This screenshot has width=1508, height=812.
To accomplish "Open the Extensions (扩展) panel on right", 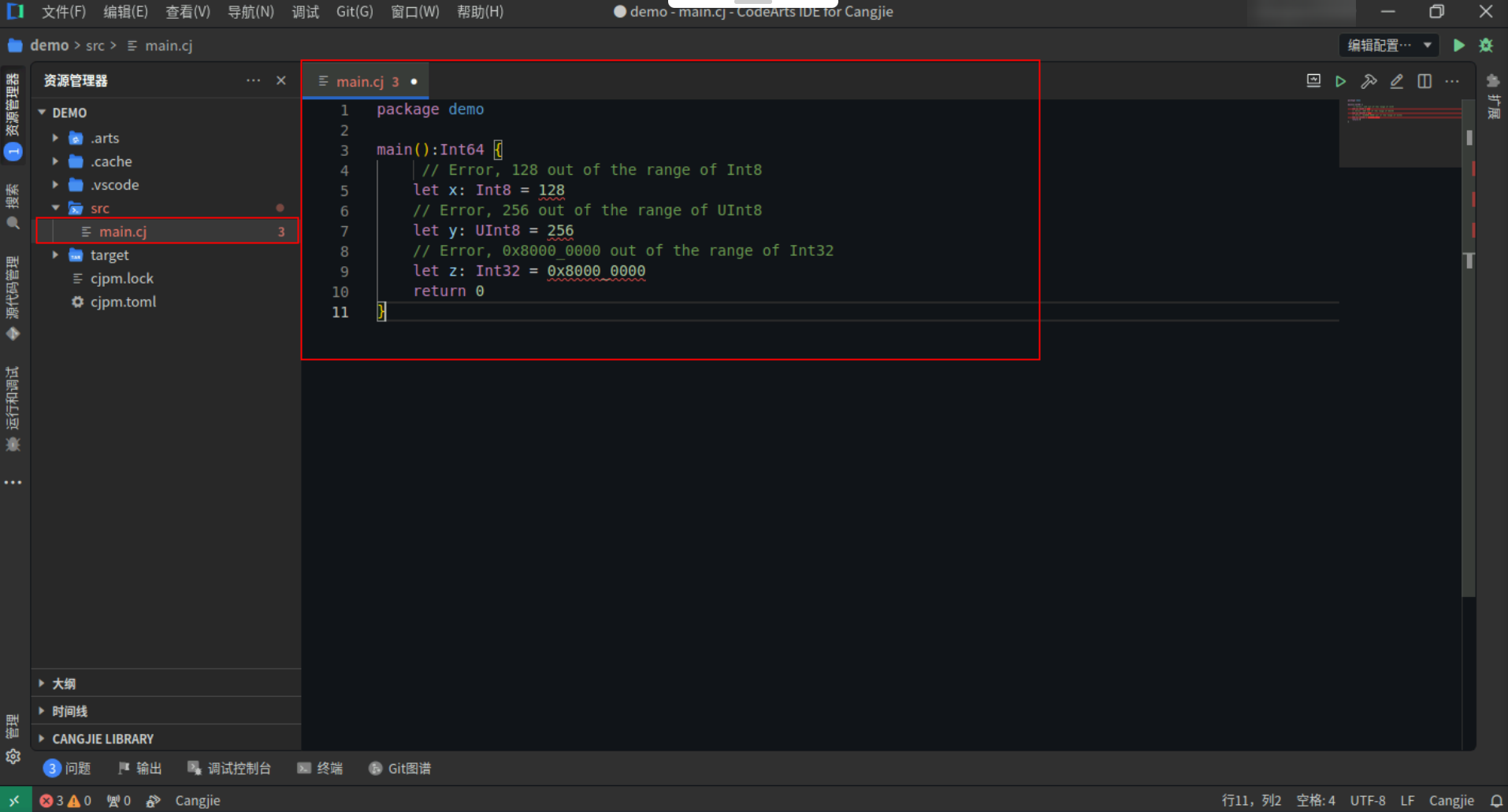I will [x=1493, y=96].
